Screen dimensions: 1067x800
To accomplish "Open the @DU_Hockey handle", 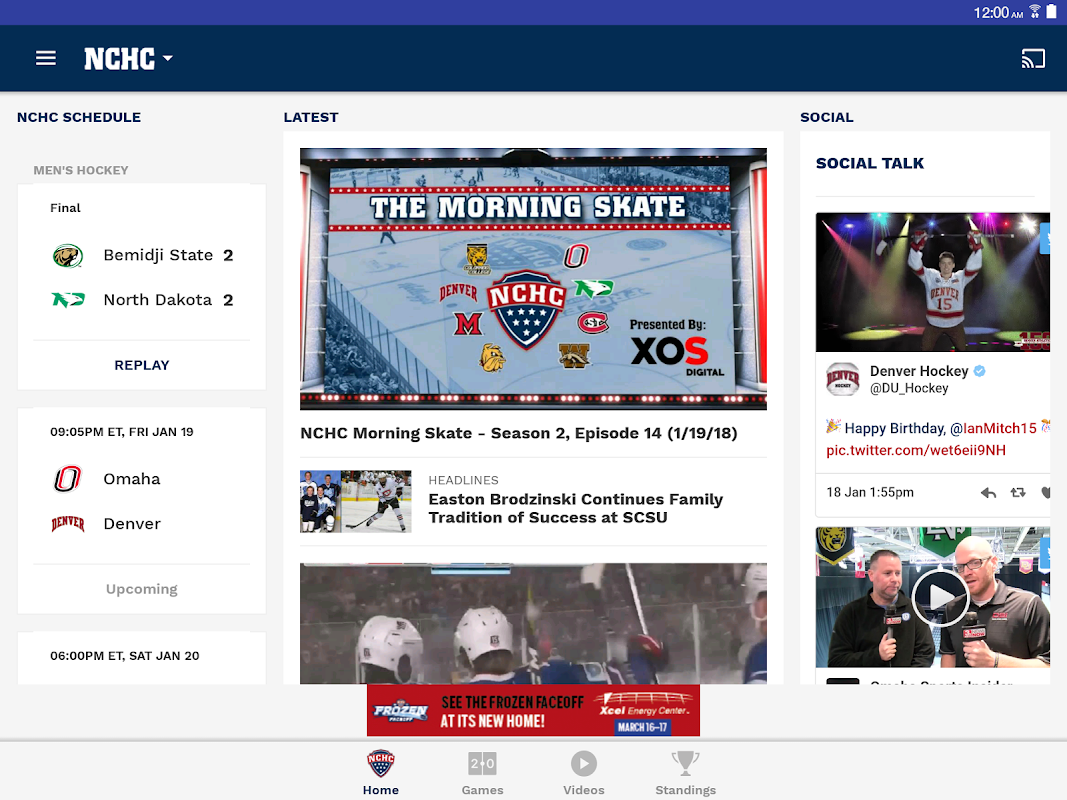I will click(909, 388).
